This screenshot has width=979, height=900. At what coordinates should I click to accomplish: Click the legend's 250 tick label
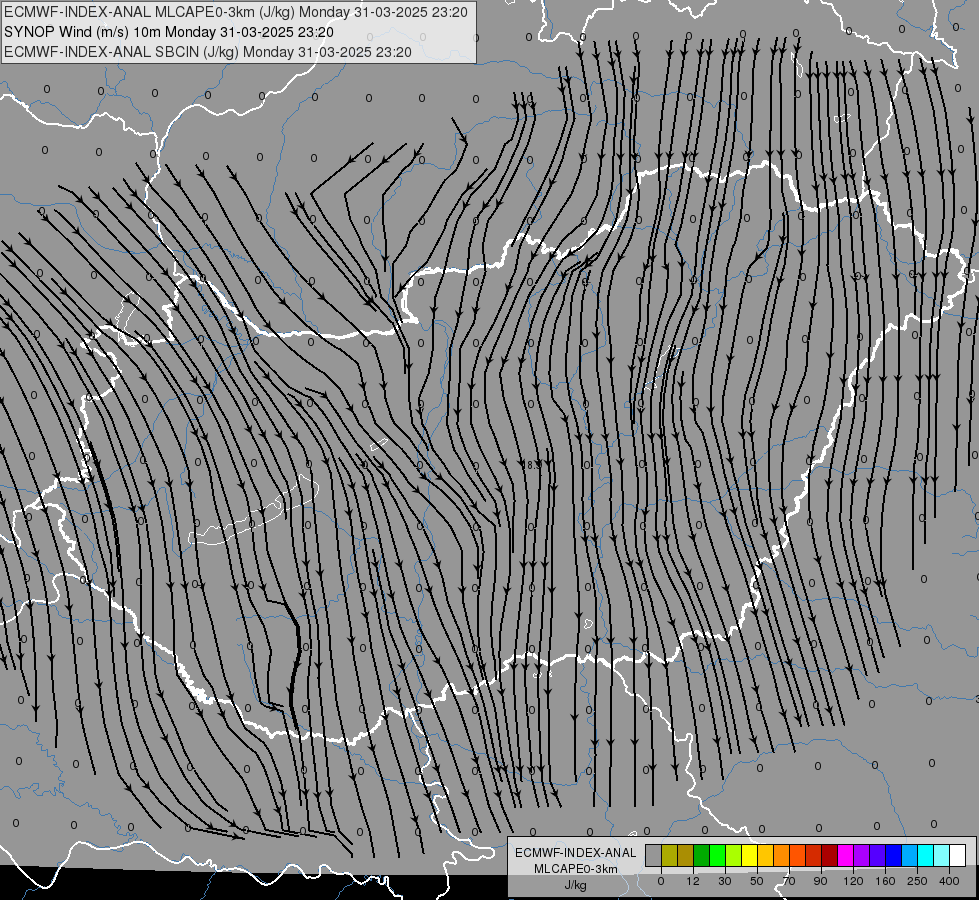pyautogui.click(x=917, y=881)
